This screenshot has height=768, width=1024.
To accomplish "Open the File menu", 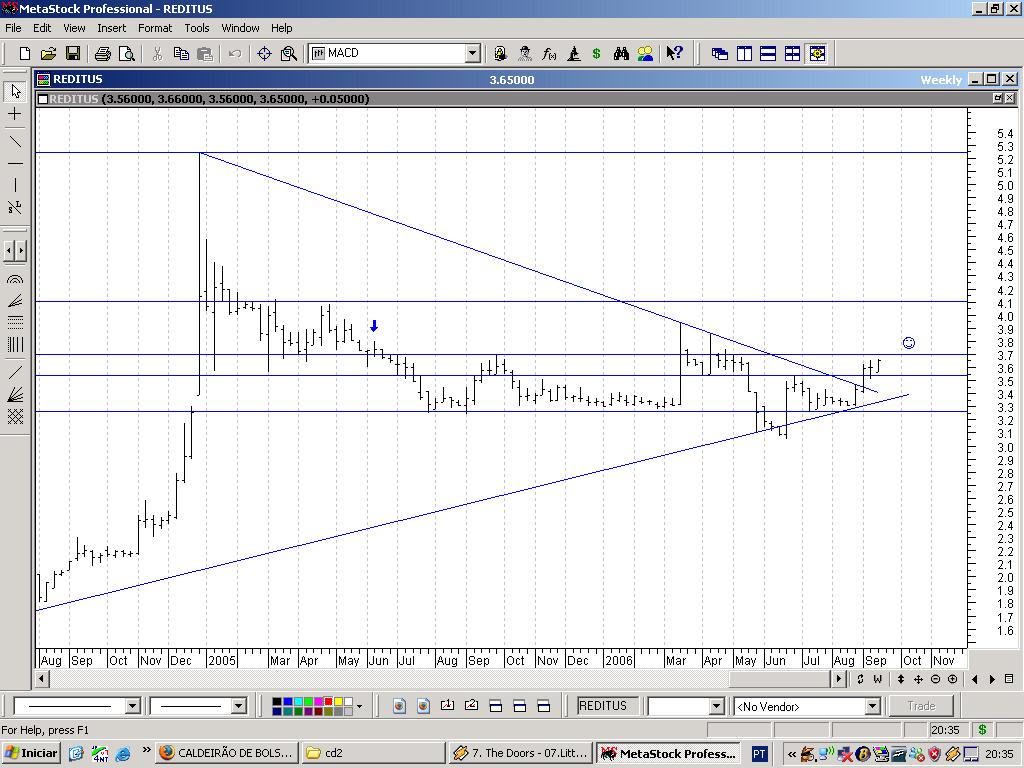I will (x=13, y=28).
